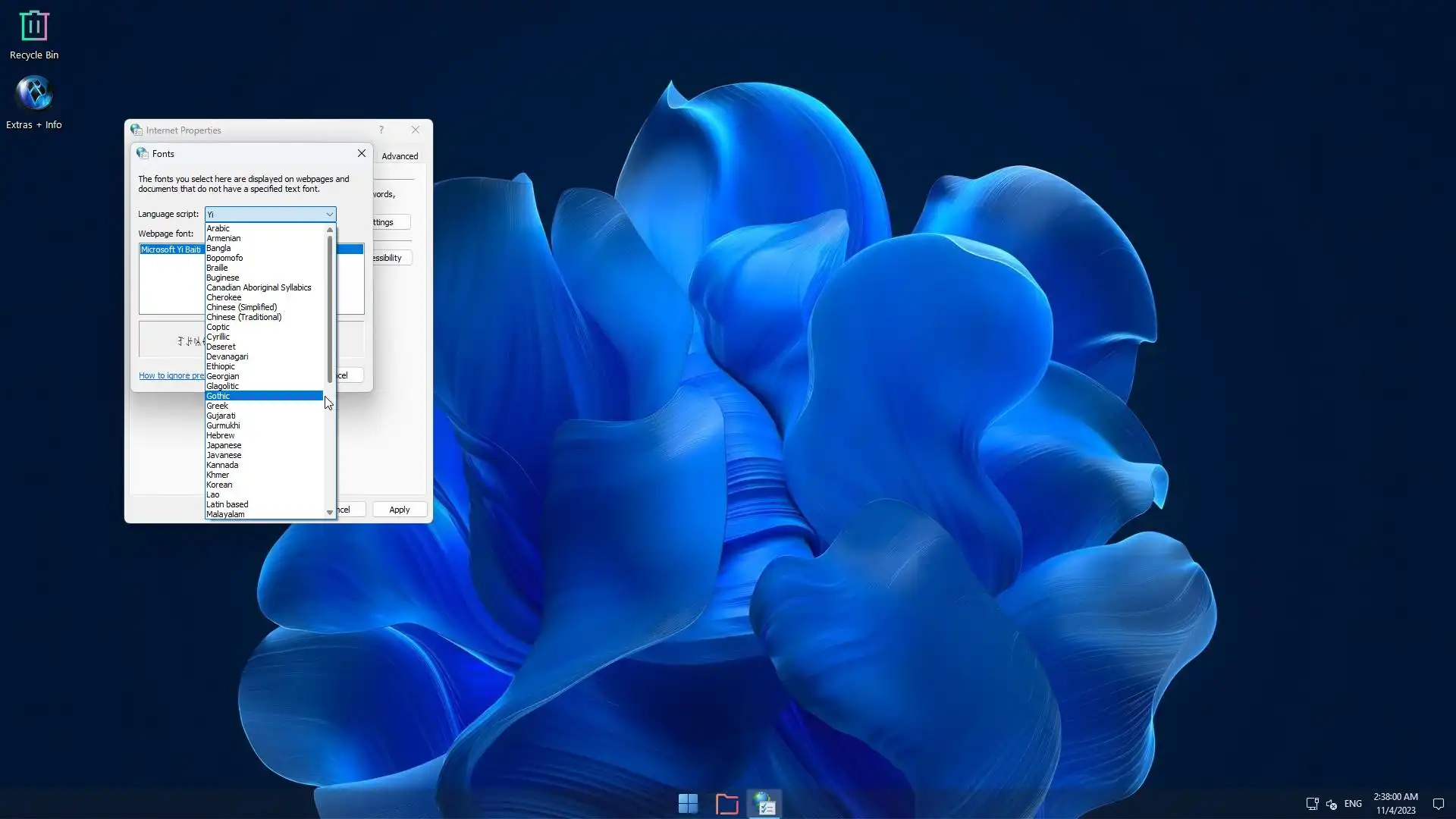Pick Cyrillic in the dropdown list
1456x819 pixels.
(x=218, y=337)
